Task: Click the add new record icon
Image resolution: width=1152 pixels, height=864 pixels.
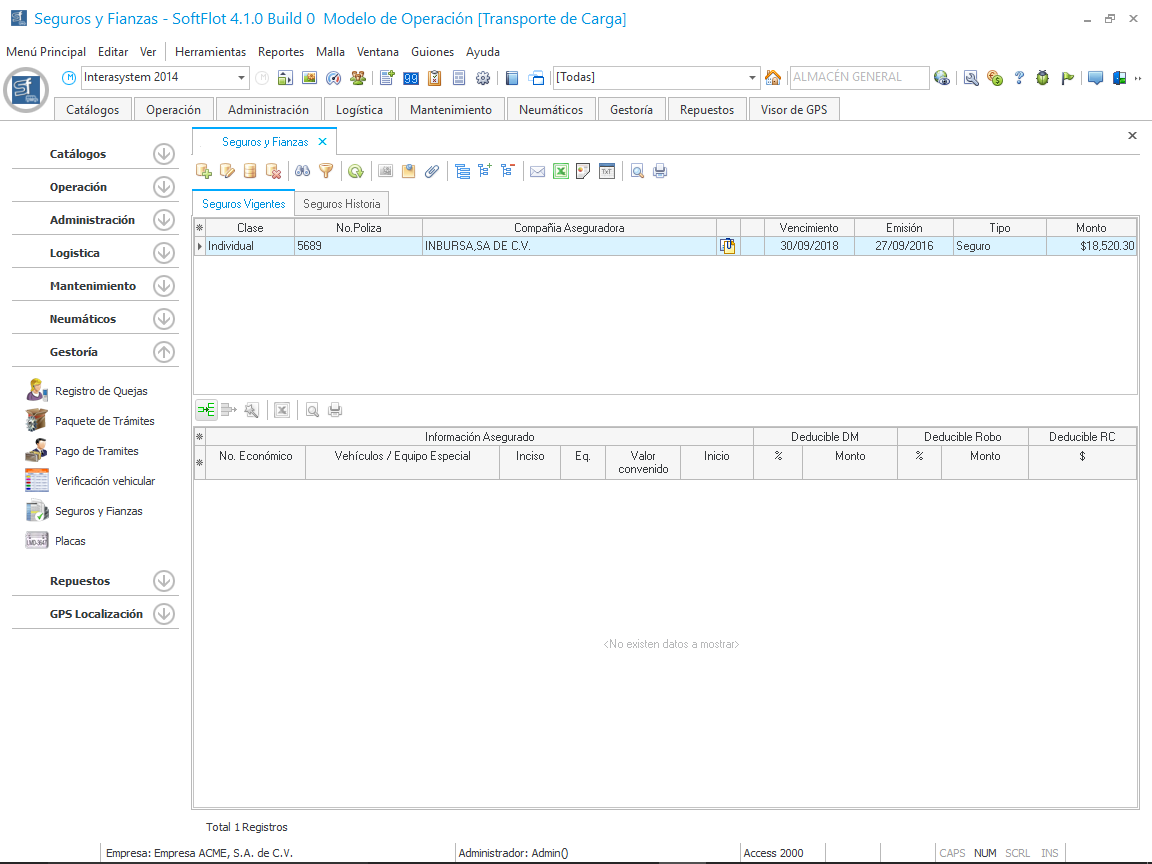Action: (x=204, y=171)
